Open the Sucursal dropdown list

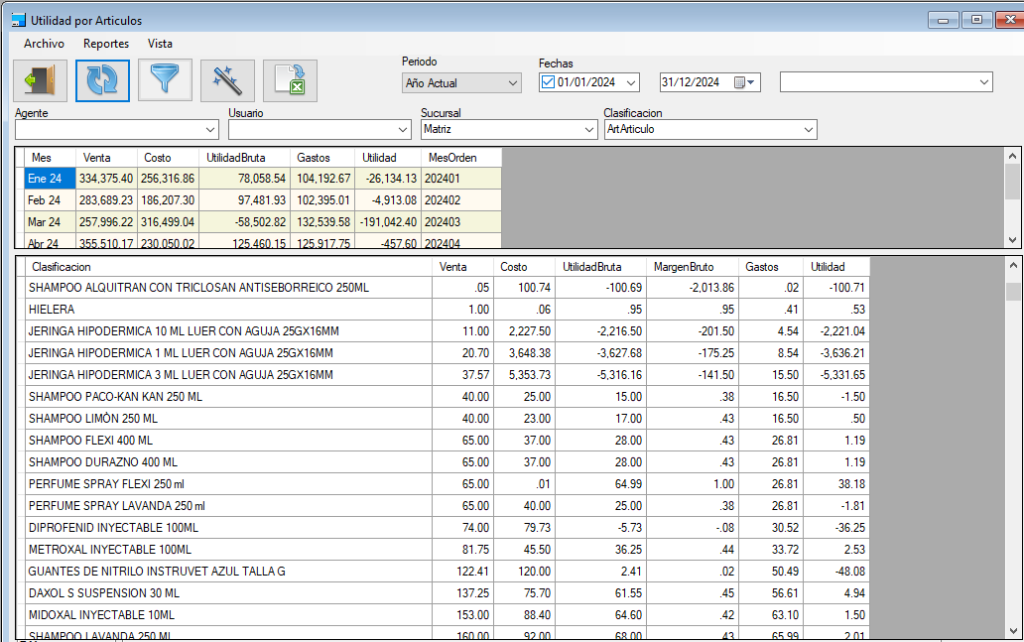tap(588, 130)
